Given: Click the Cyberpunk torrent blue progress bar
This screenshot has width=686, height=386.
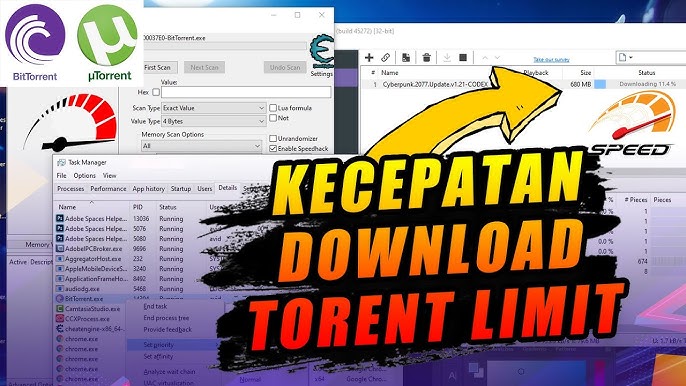Looking at the screenshot, I should coord(600,84).
